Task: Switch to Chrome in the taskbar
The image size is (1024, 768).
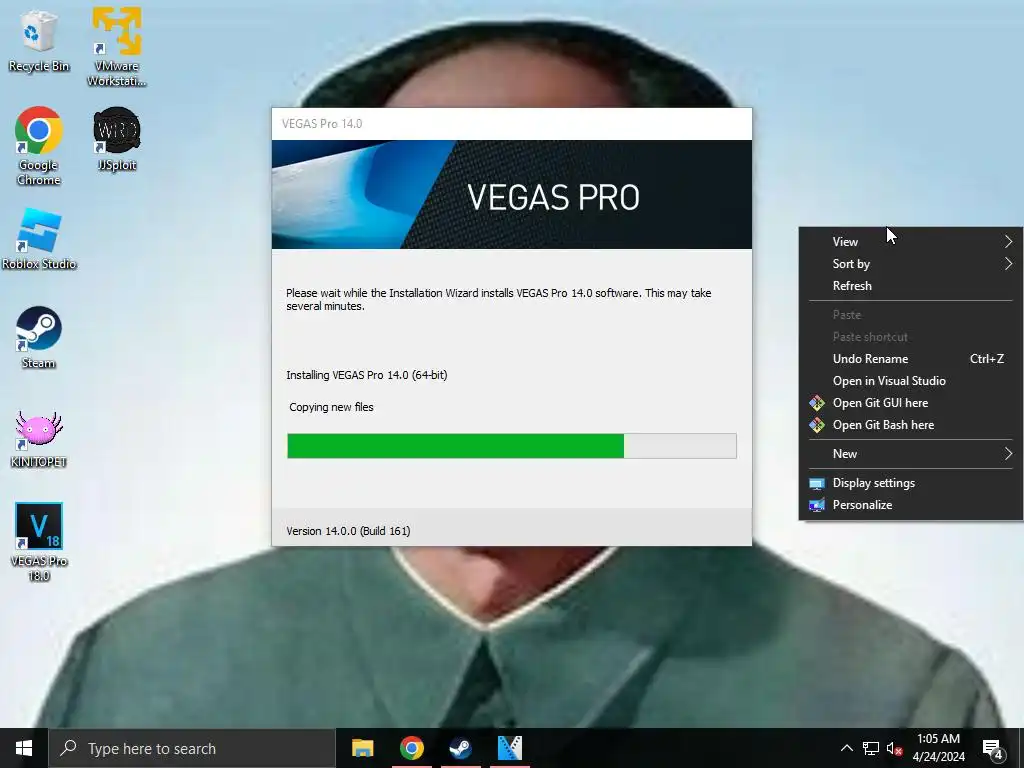Action: [x=411, y=748]
